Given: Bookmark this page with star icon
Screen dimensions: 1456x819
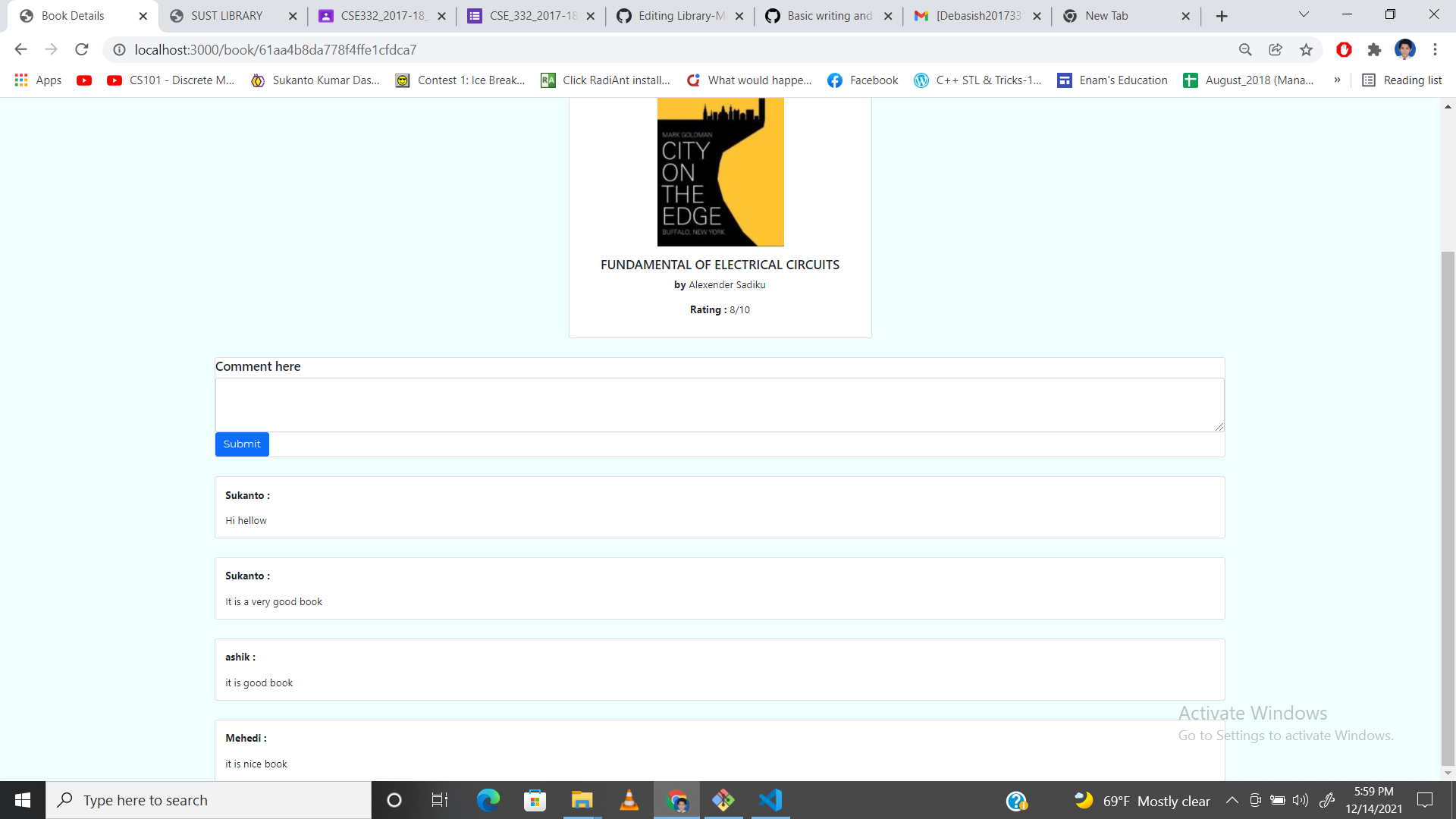Looking at the screenshot, I should point(1306,49).
